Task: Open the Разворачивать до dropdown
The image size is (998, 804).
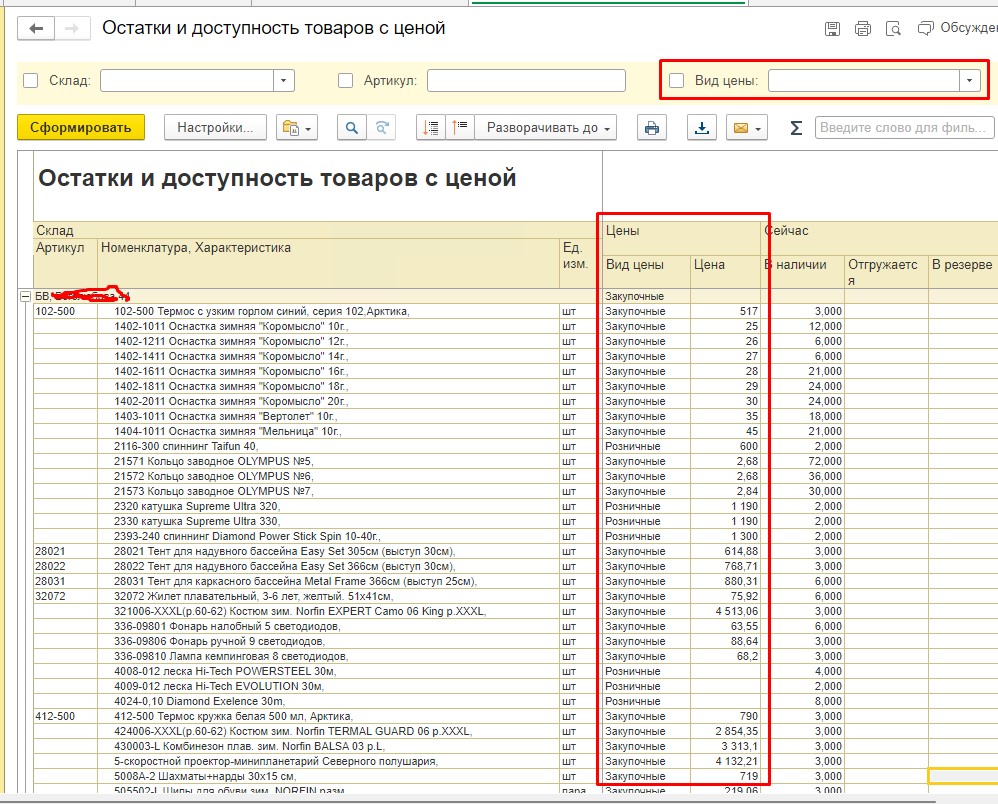Action: click(x=546, y=128)
